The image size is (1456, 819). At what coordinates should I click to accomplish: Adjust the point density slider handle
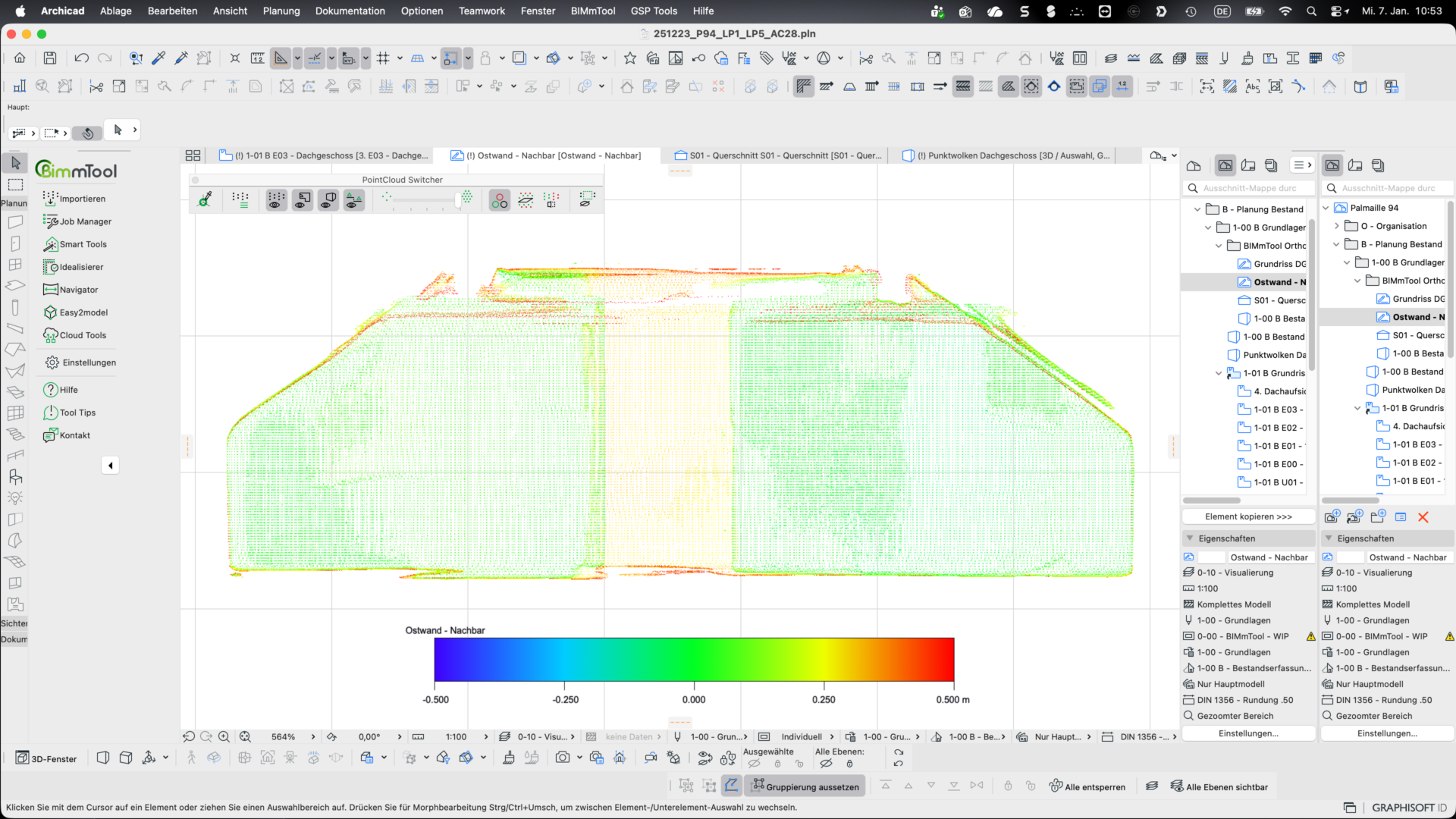(x=458, y=200)
